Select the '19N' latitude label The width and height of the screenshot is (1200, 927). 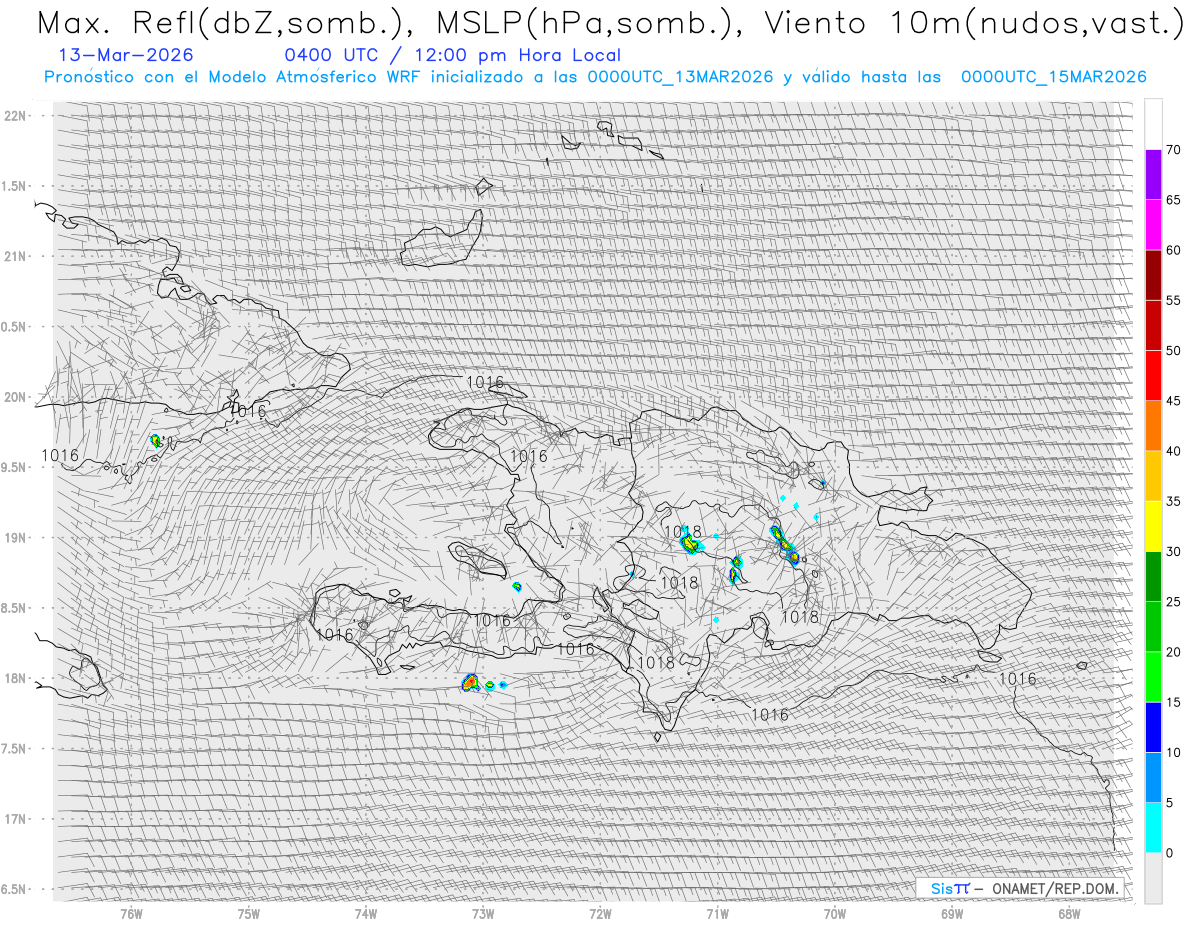16,538
